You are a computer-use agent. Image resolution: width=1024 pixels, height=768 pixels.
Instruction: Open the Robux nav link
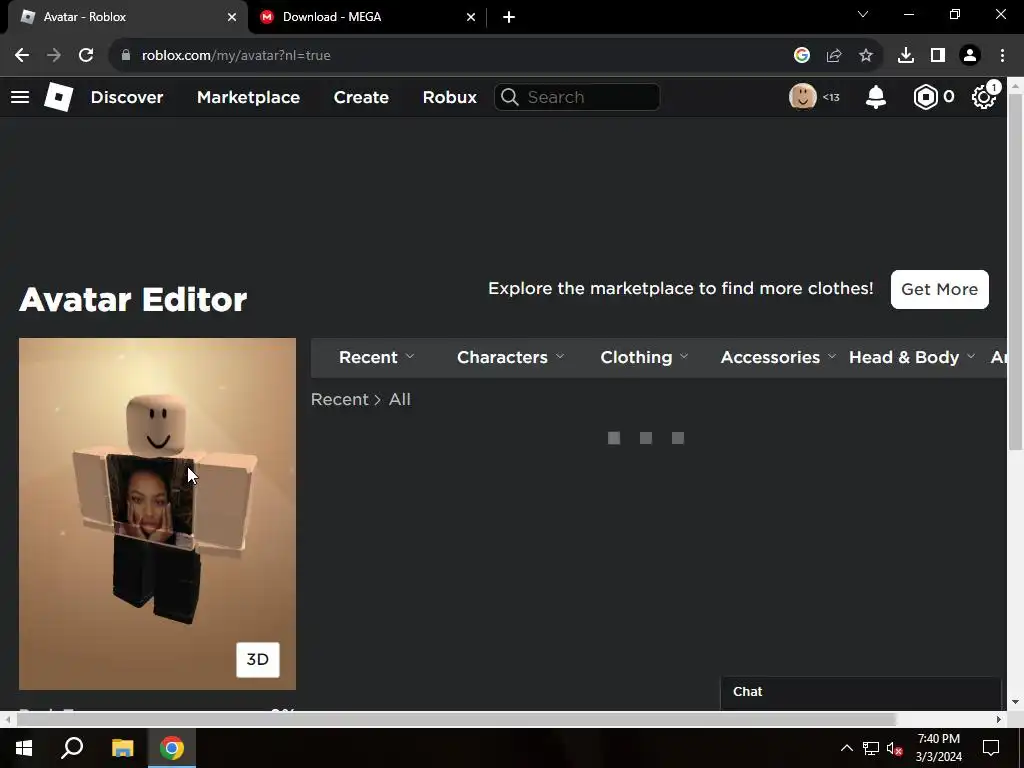450,97
